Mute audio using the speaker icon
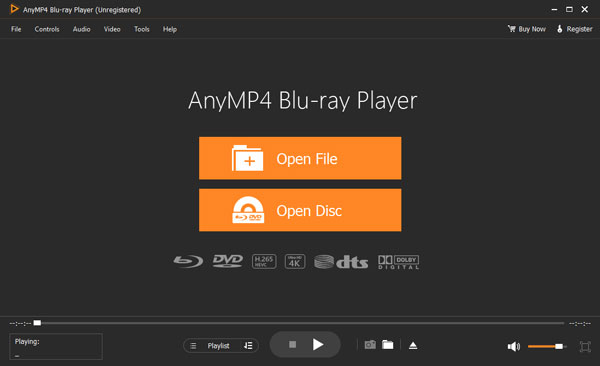The height and width of the screenshot is (366, 600). (x=514, y=346)
